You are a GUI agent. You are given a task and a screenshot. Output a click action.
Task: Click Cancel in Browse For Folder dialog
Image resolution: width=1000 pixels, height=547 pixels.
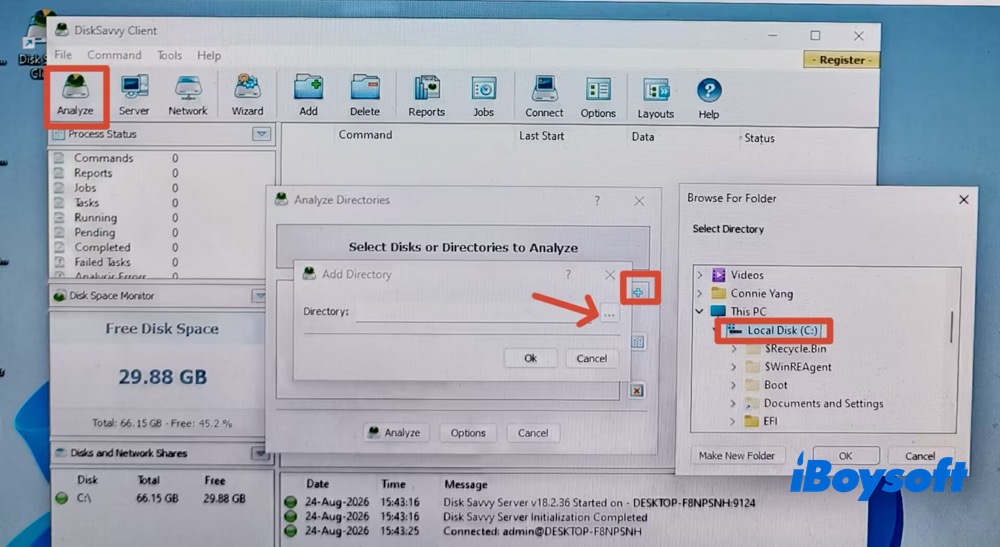click(x=920, y=456)
